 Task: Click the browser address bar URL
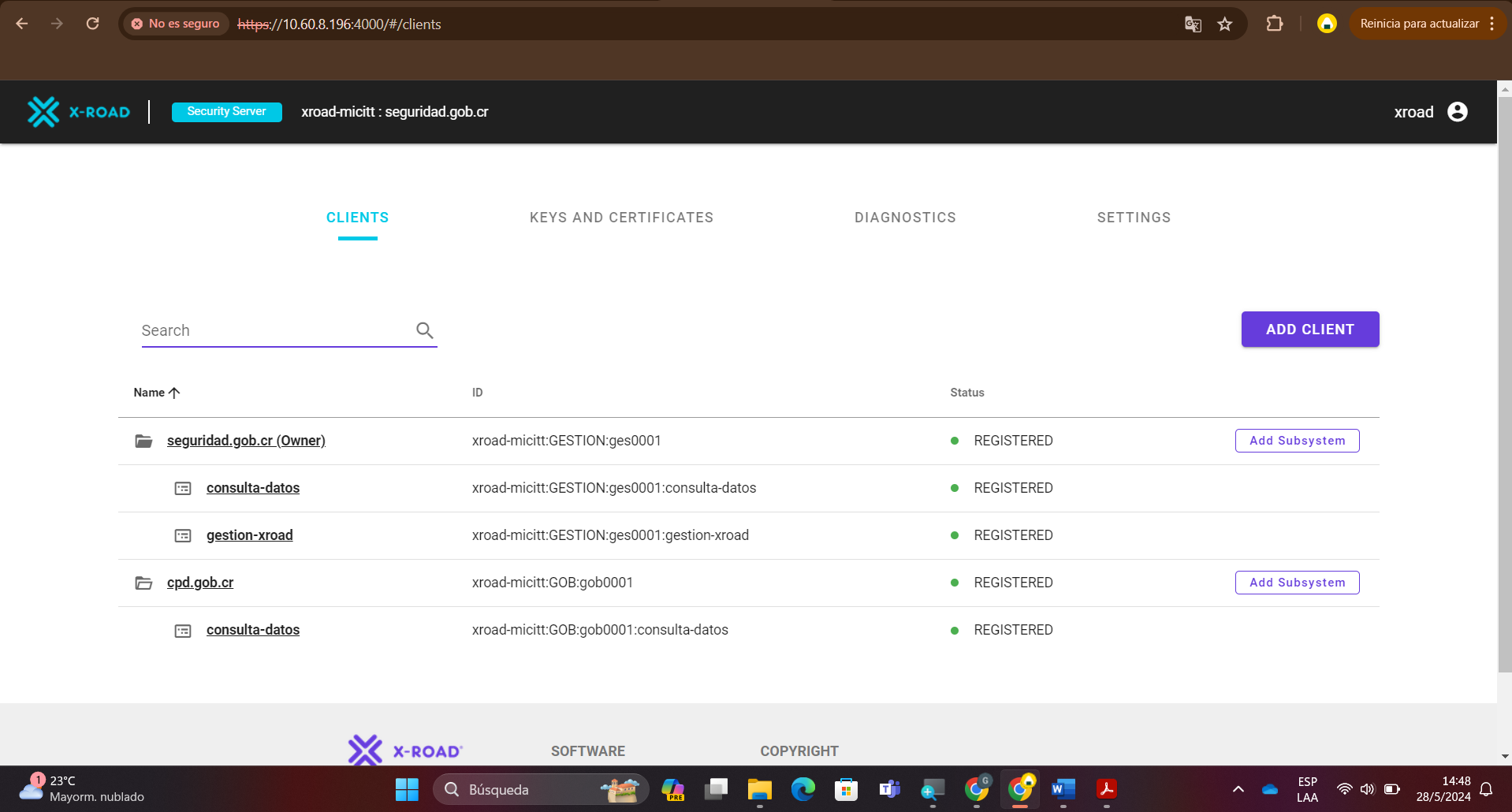coord(339,24)
